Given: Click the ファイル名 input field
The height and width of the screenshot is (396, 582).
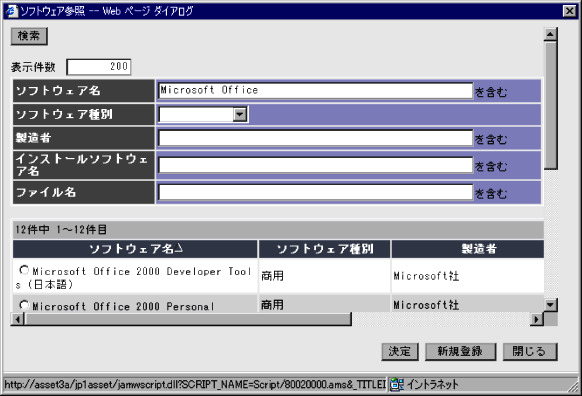Looking at the screenshot, I should 315,192.
